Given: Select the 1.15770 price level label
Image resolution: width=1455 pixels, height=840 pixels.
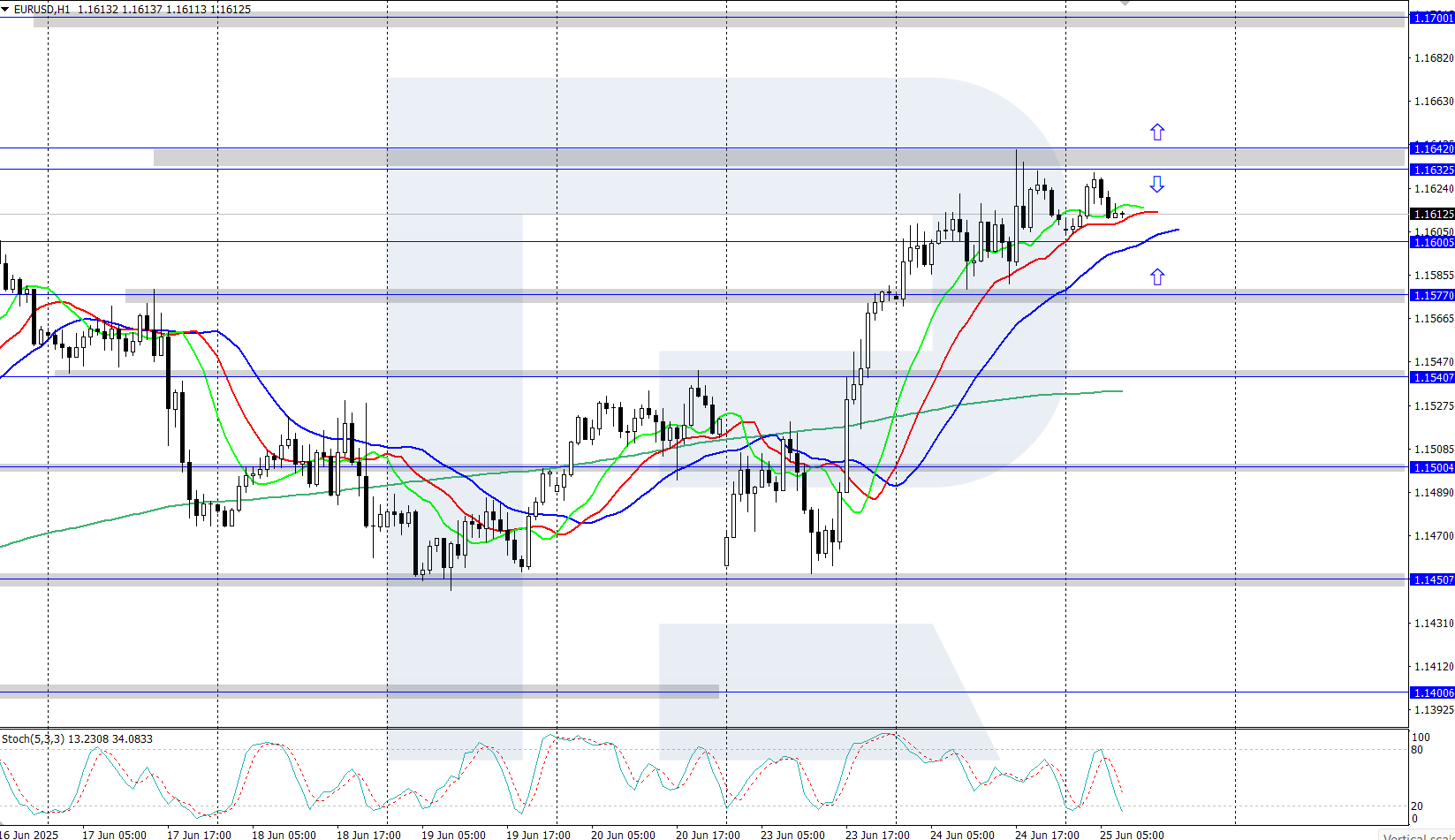Looking at the screenshot, I should click(1432, 296).
